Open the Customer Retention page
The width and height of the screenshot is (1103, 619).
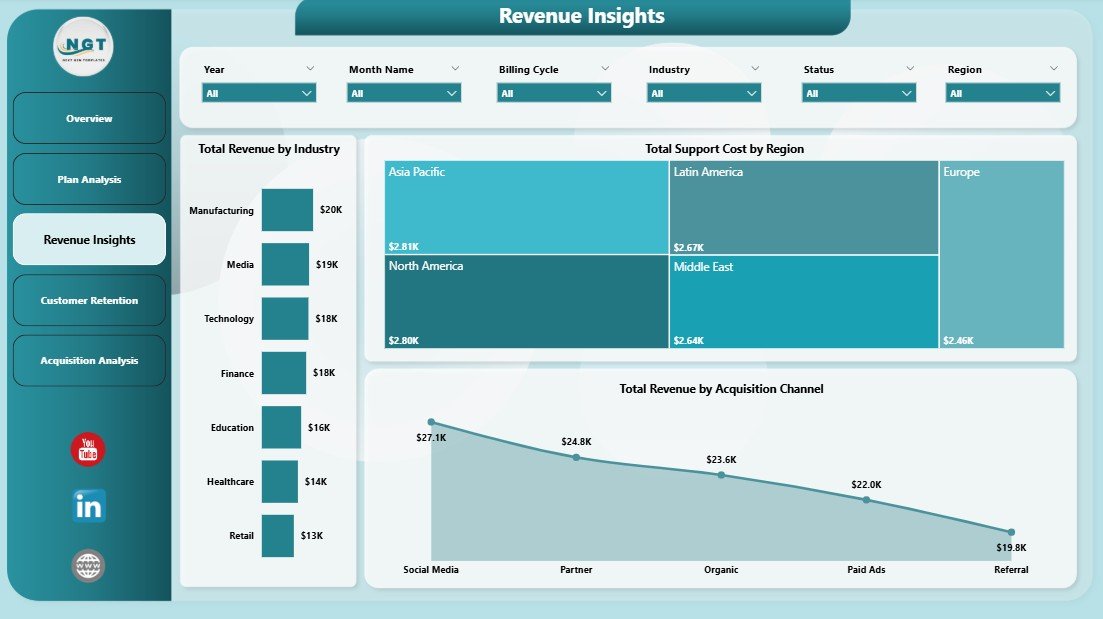pos(88,300)
